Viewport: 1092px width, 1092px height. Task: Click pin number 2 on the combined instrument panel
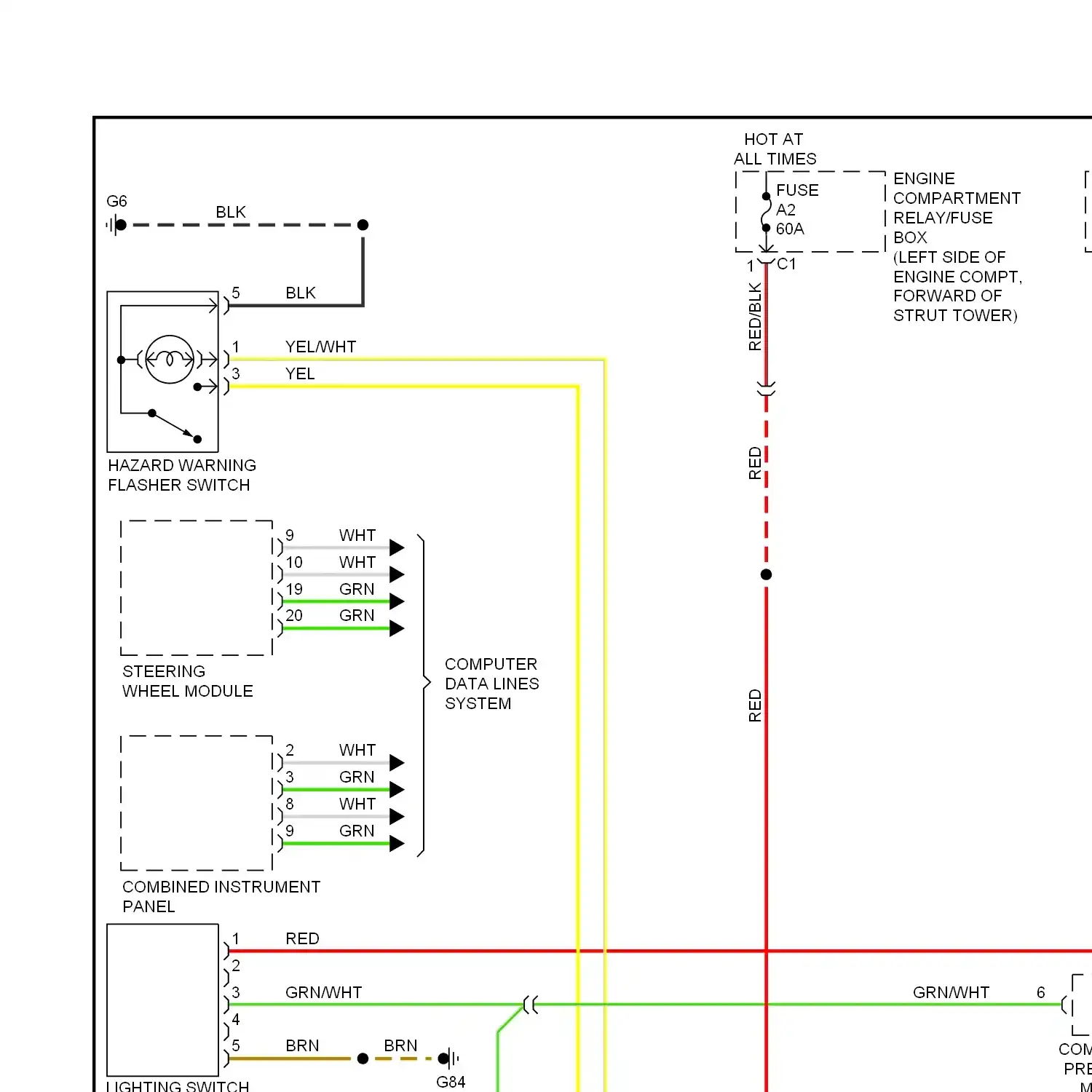pyautogui.click(x=290, y=750)
